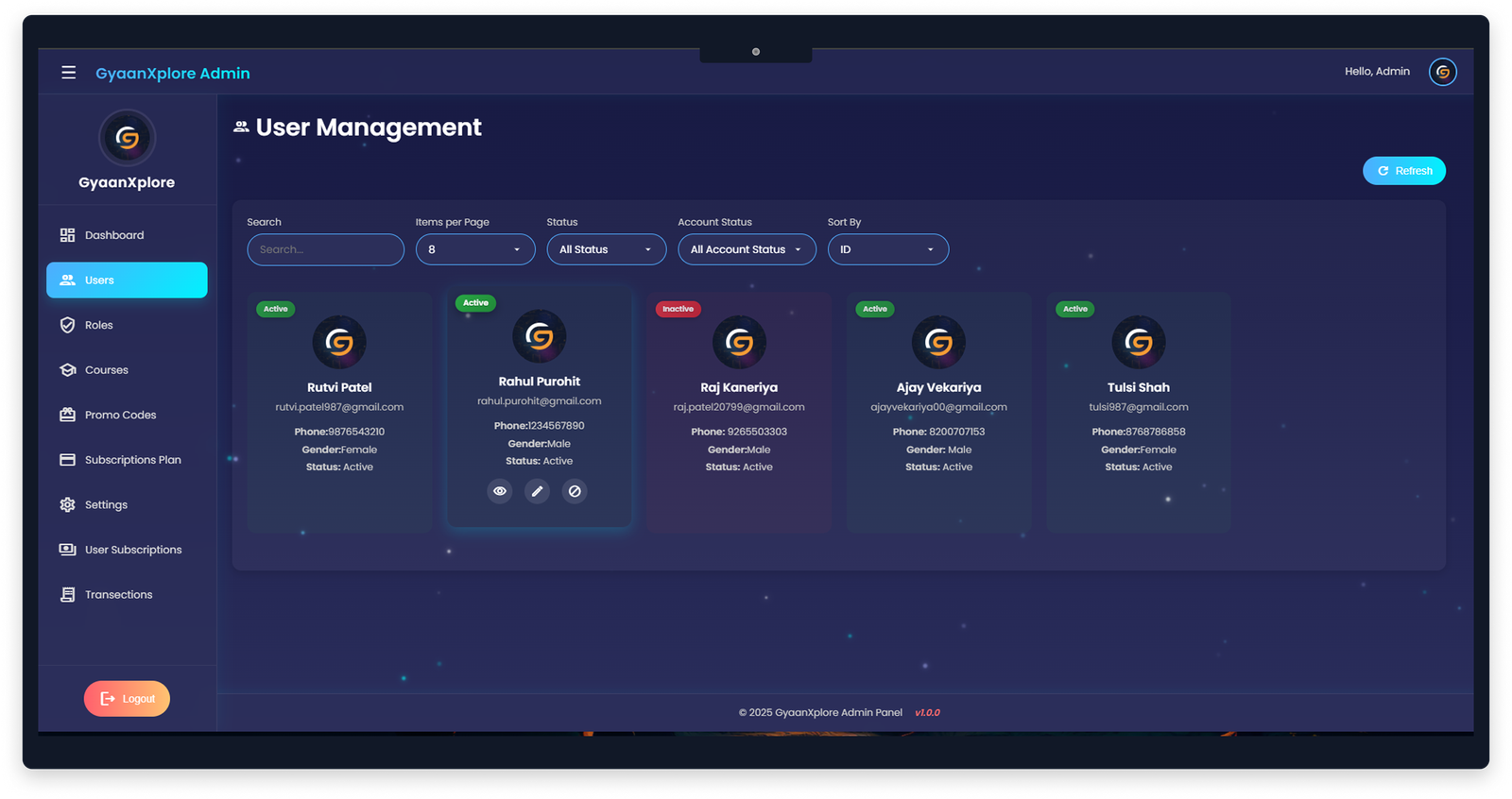Block Rahul Purohit with ban icon
1512x799 pixels.
pyautogui.click(x=575, y=491)
